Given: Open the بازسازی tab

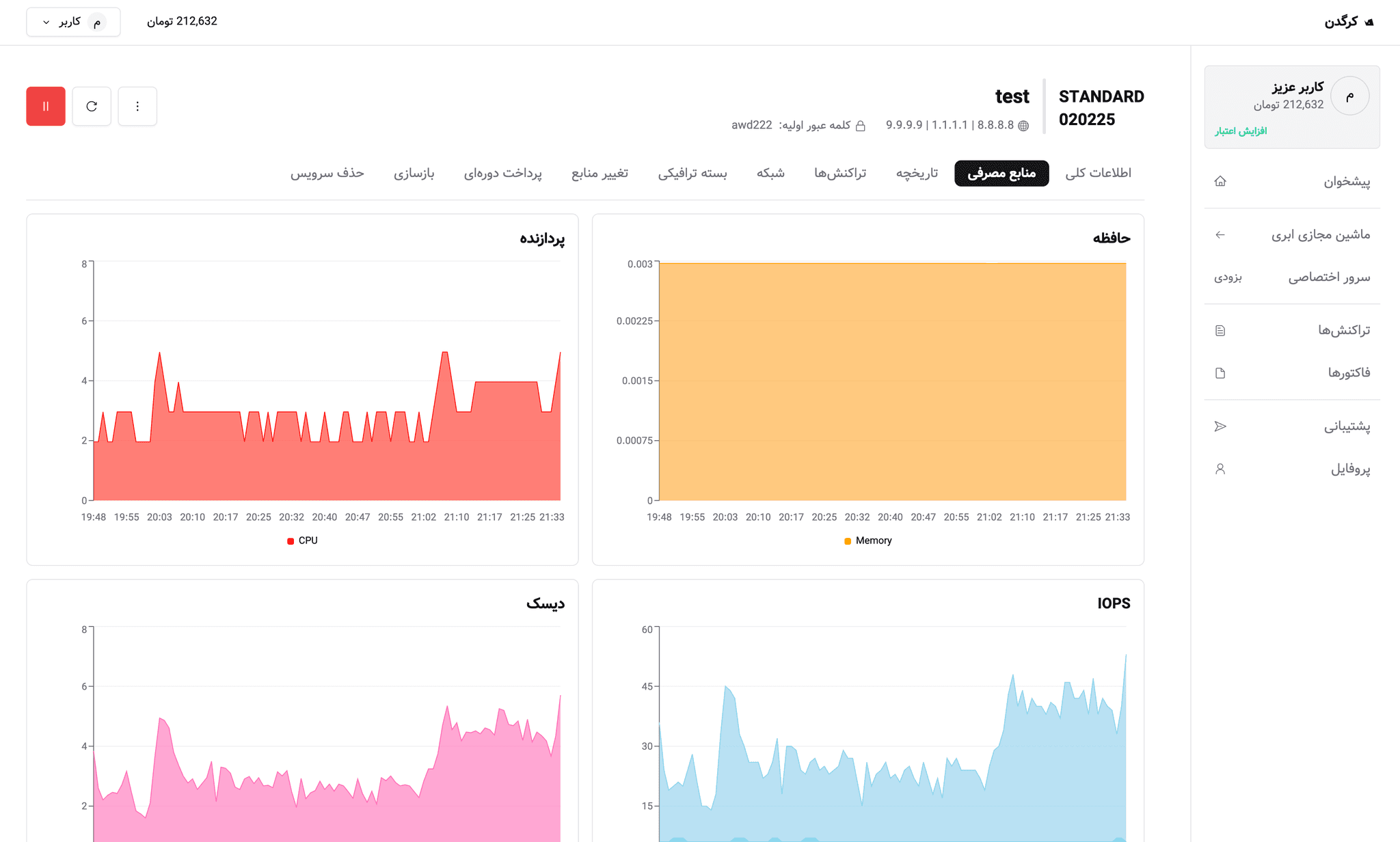Looking at the screenshot, I should (414, 173).
